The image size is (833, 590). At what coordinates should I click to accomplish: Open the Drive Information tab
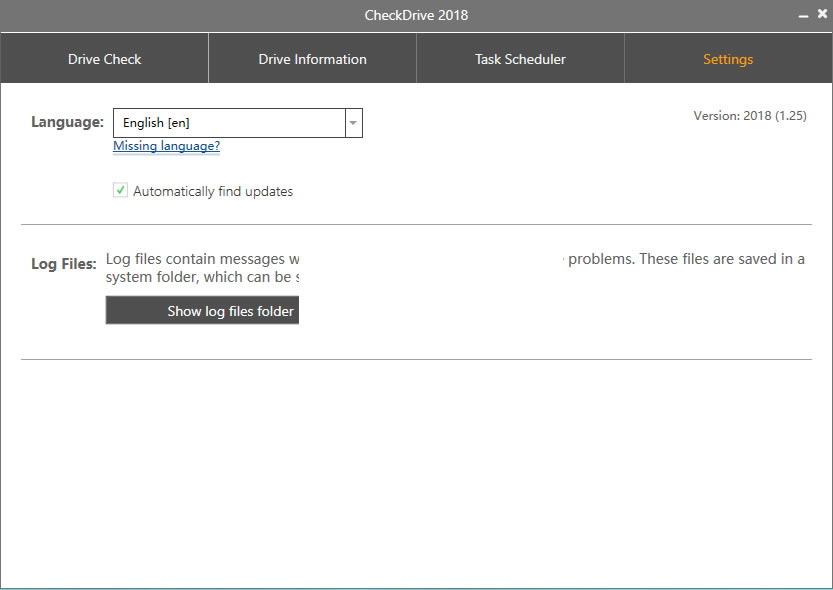pos(312,59)
